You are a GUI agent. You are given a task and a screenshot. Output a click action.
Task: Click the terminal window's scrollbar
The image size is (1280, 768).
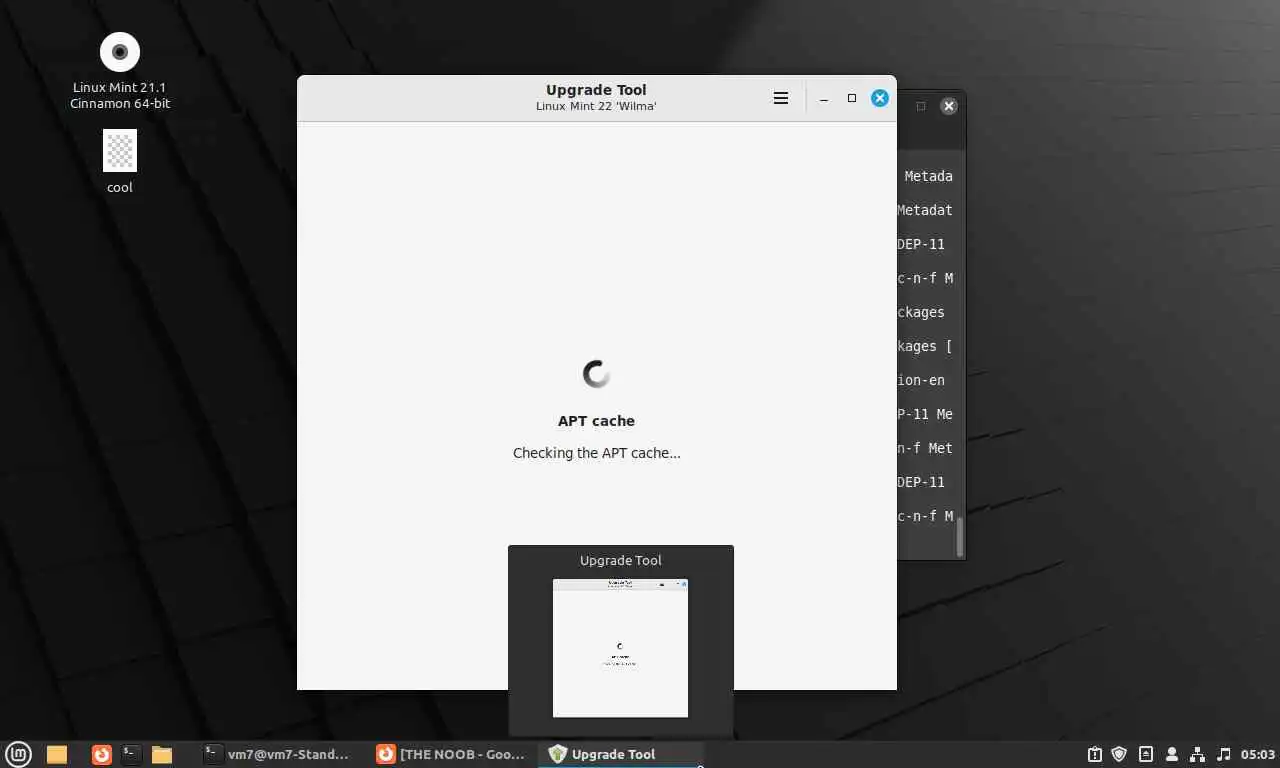click(960, 536)
